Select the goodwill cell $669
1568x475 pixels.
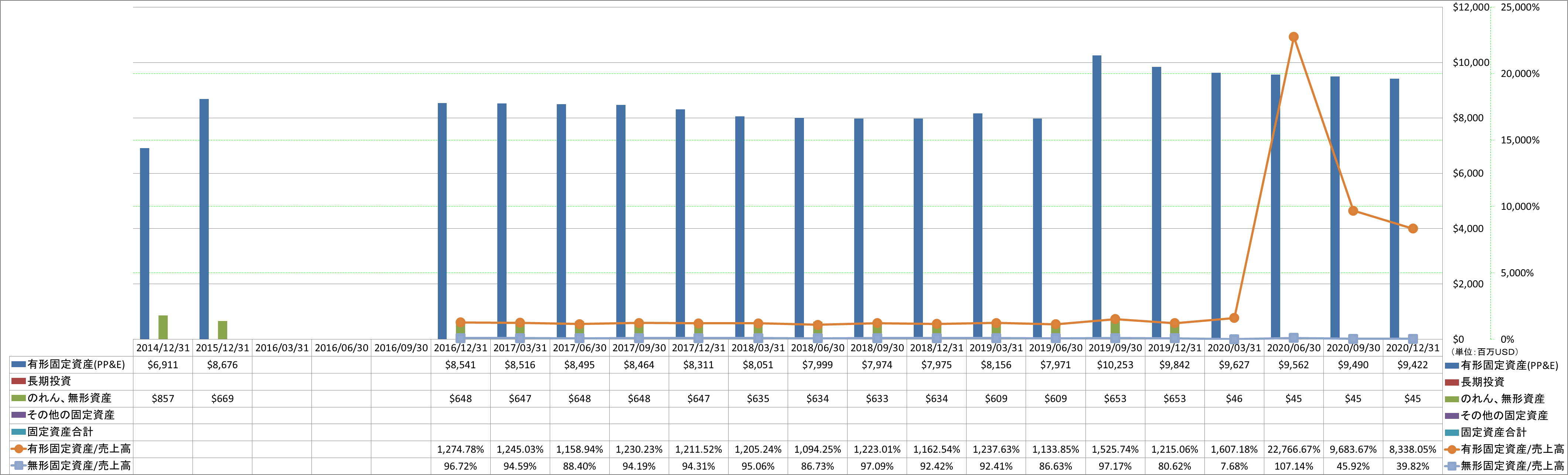pos(223,399)
